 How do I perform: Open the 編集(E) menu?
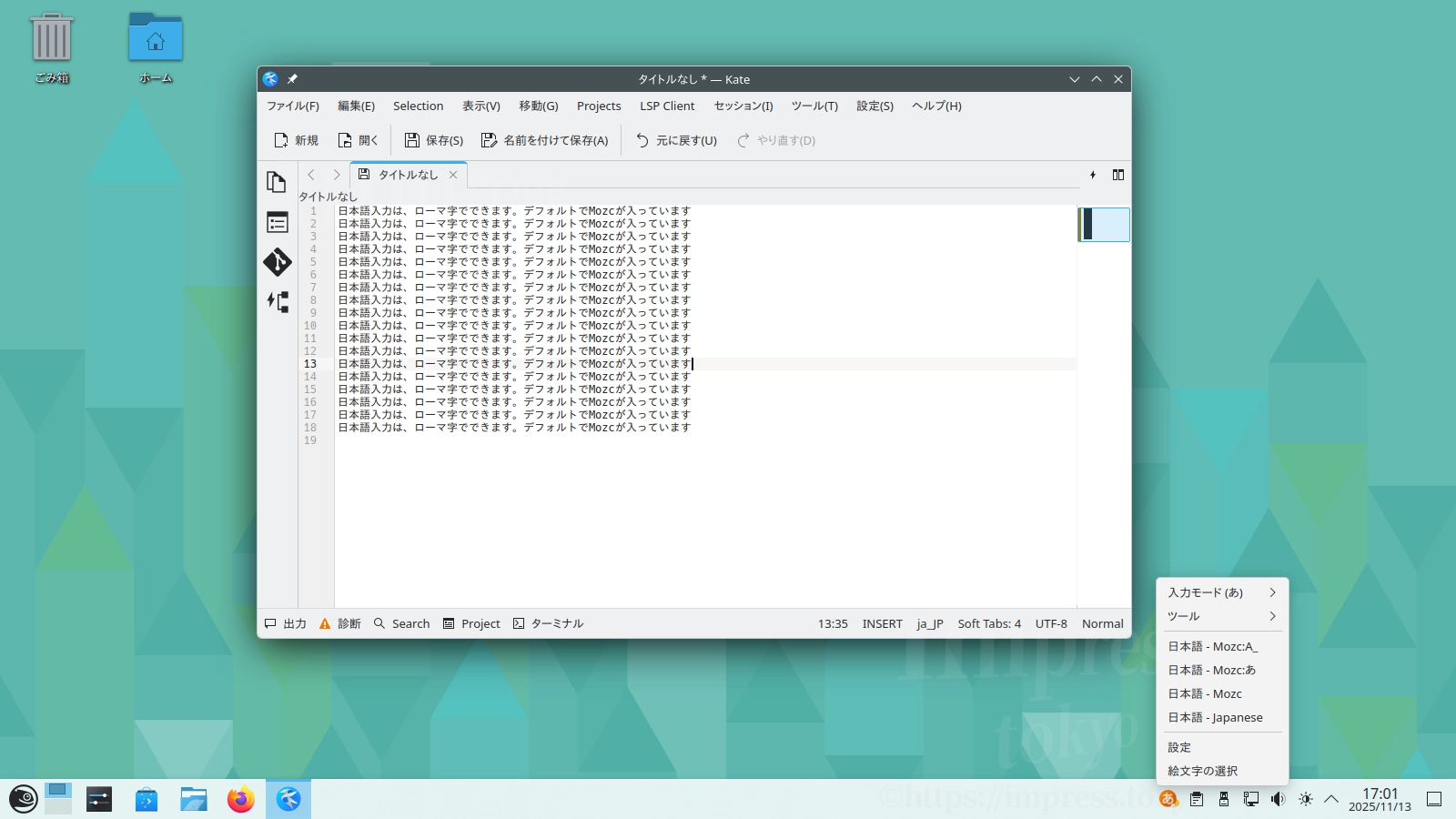(357, 106)
